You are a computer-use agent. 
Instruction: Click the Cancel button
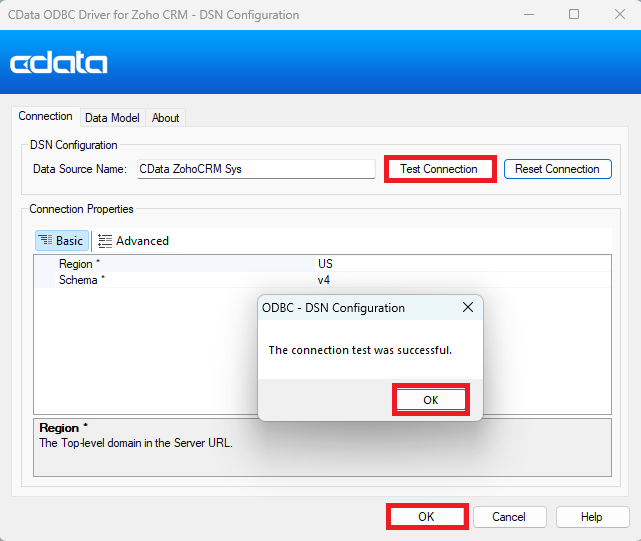click(509, 517)
